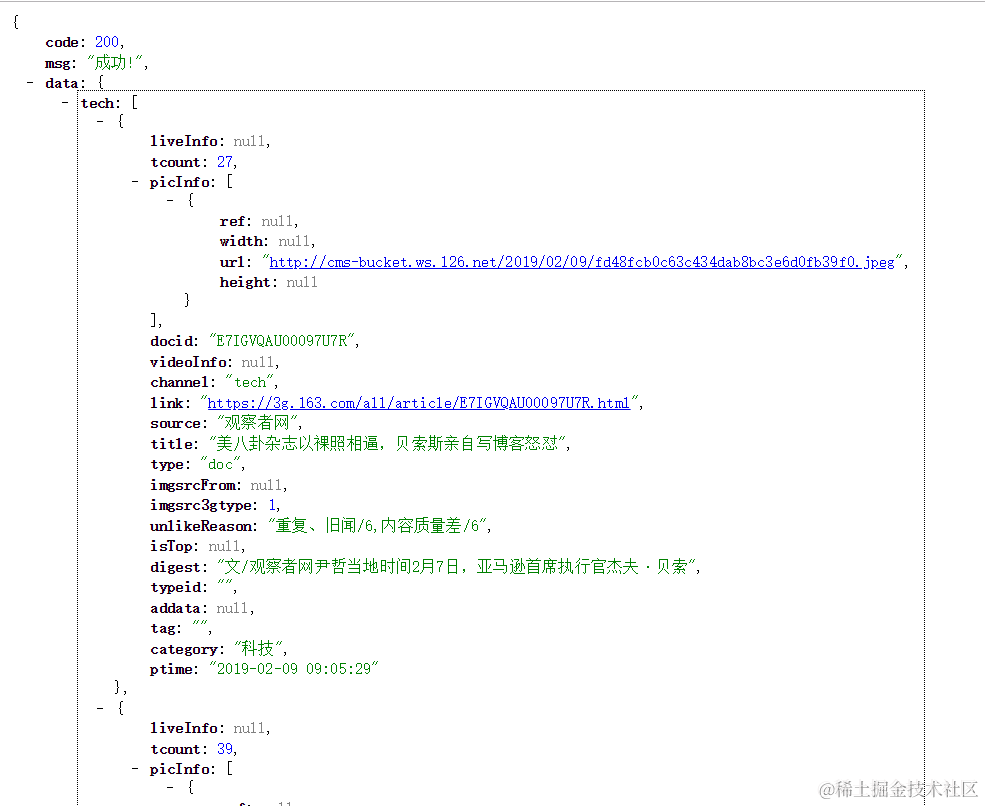Select the docid value E7IGVQAU00097U7R
985x806 pixels.
(x=282, y=341)
